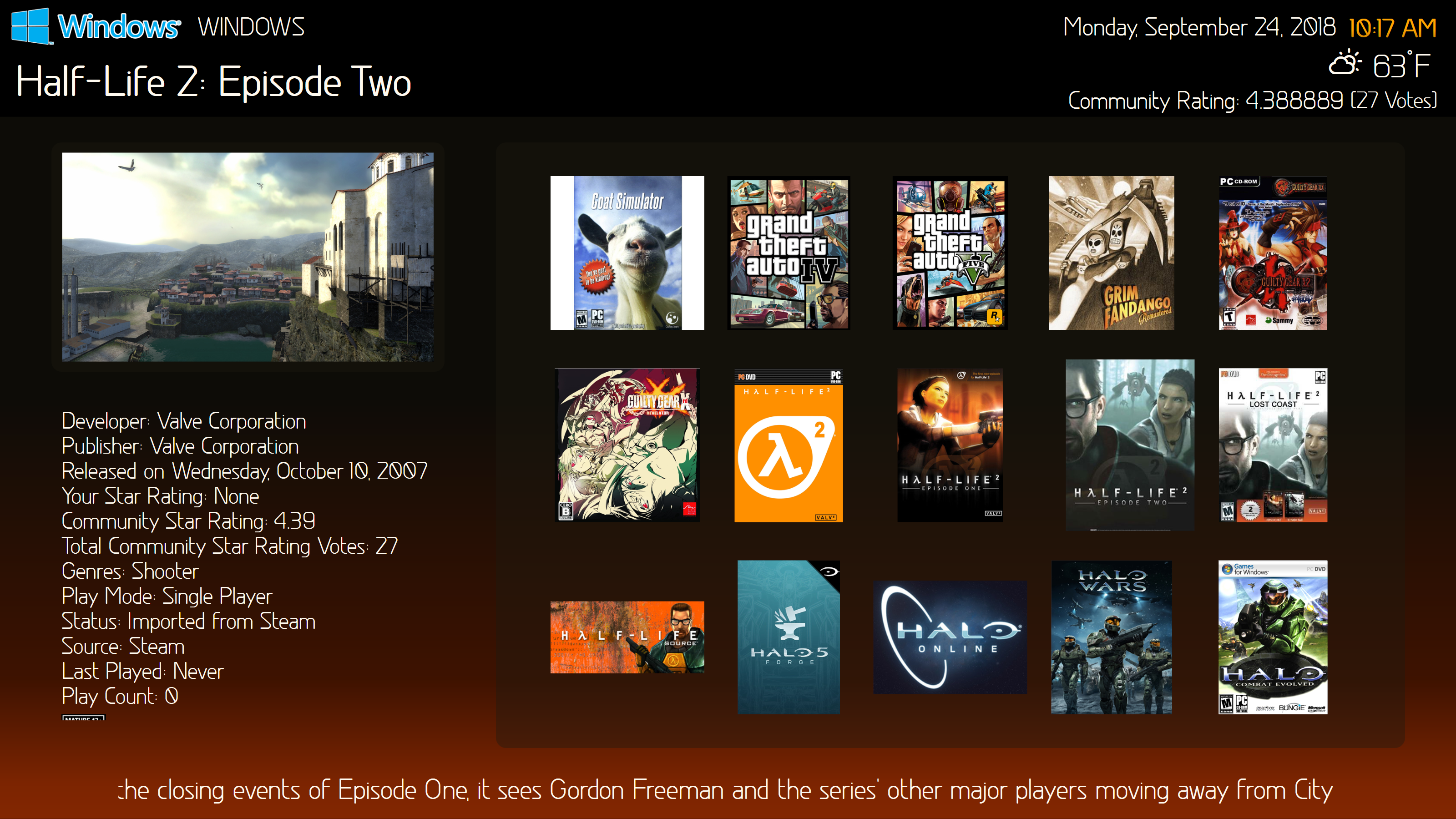Select the Half-Life Source banner
Screen dimensions: 1456x819
tap(627, 637)
